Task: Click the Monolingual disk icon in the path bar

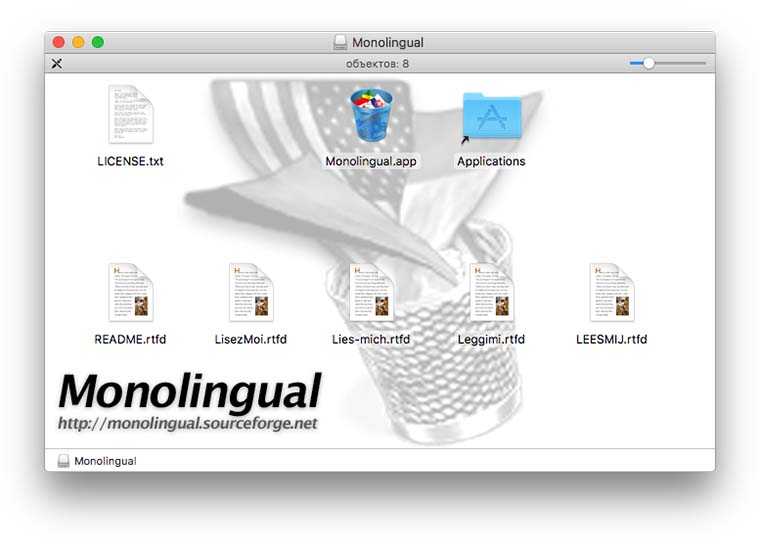Action: point(63,461)
